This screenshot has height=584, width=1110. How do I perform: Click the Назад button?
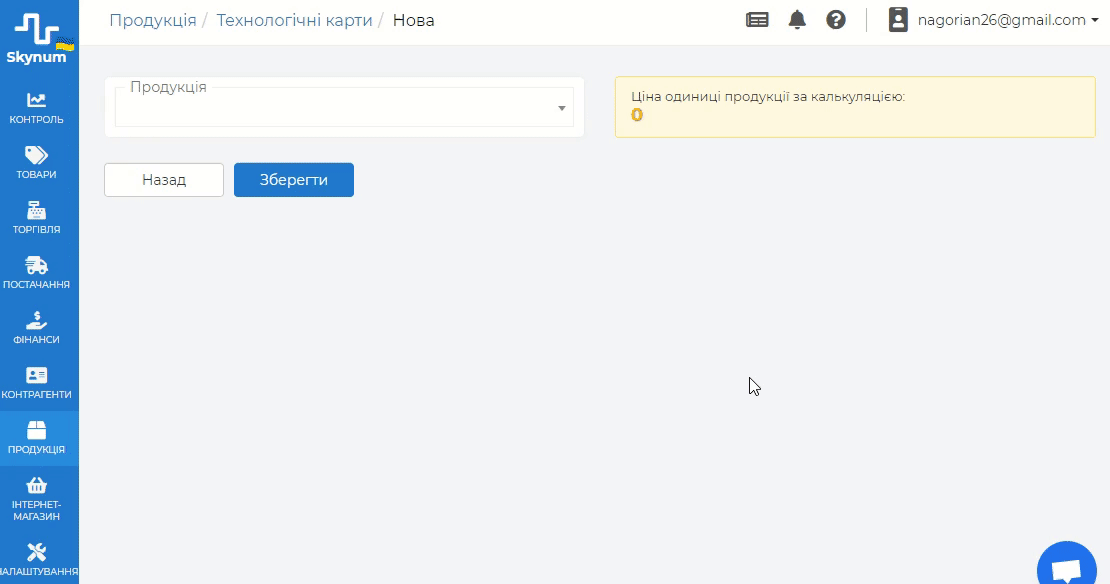click(x=164, y=180)
